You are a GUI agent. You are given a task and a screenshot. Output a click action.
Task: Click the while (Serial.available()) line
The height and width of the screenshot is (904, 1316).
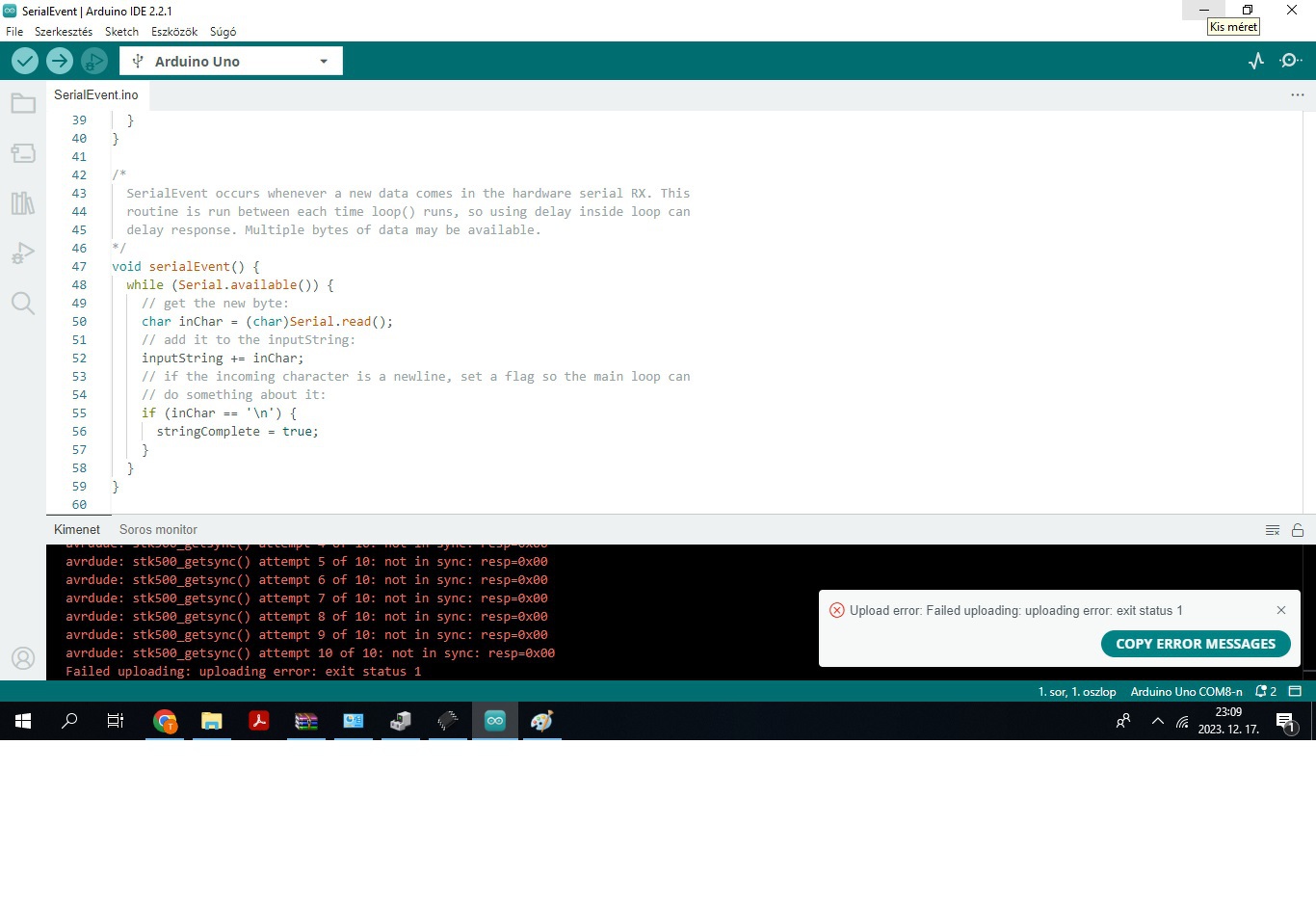pyautogui.click(x=230, y=285)
